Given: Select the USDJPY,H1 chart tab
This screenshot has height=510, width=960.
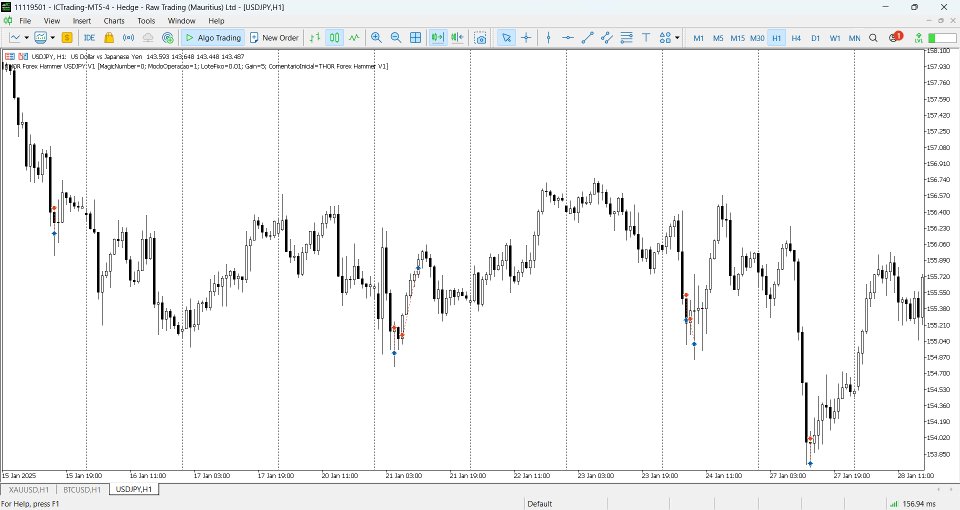Looking at the screenshot, I should point(133,489).
